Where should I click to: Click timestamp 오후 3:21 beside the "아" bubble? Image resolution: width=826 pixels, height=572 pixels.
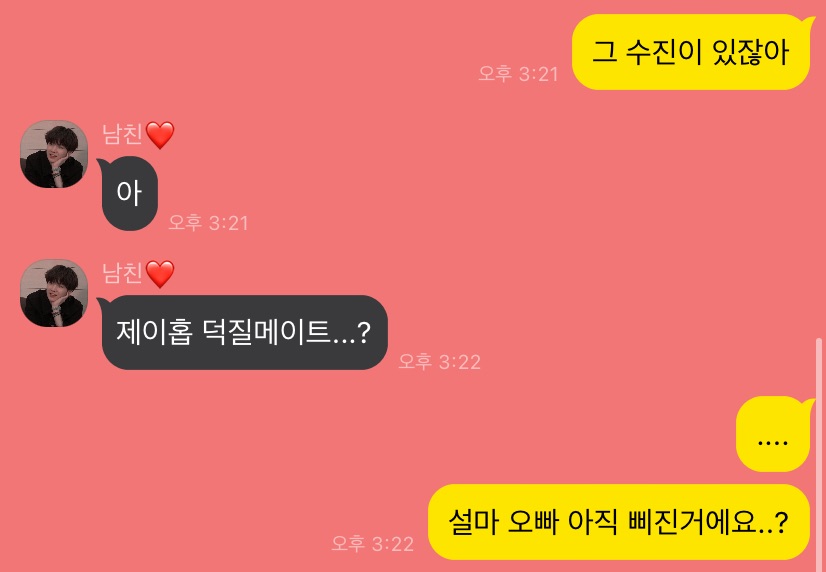(208, 223)
